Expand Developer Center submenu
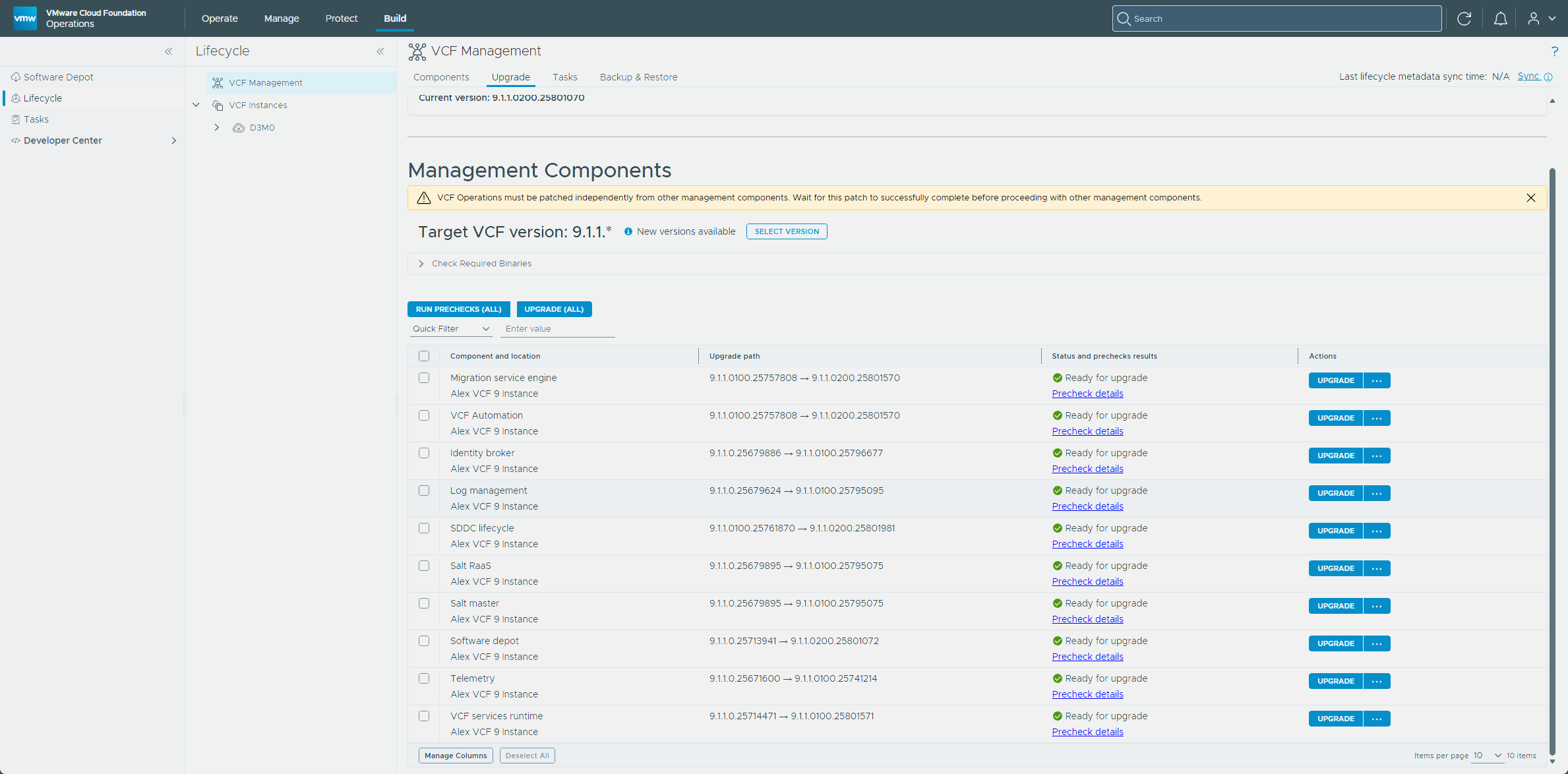The width and height of the screenshot is (1568, 774). (x=174, y=140)
